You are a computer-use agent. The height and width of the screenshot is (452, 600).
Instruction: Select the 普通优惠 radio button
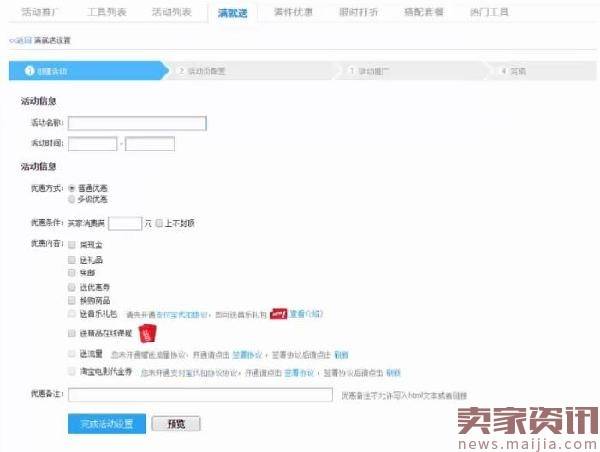pyautogui.click(x=72, y=188)
